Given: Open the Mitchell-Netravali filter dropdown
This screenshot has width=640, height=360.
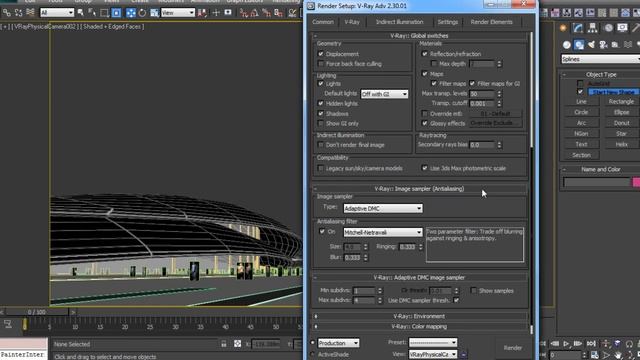Looking at the screenshot, I should coord(383,232).
